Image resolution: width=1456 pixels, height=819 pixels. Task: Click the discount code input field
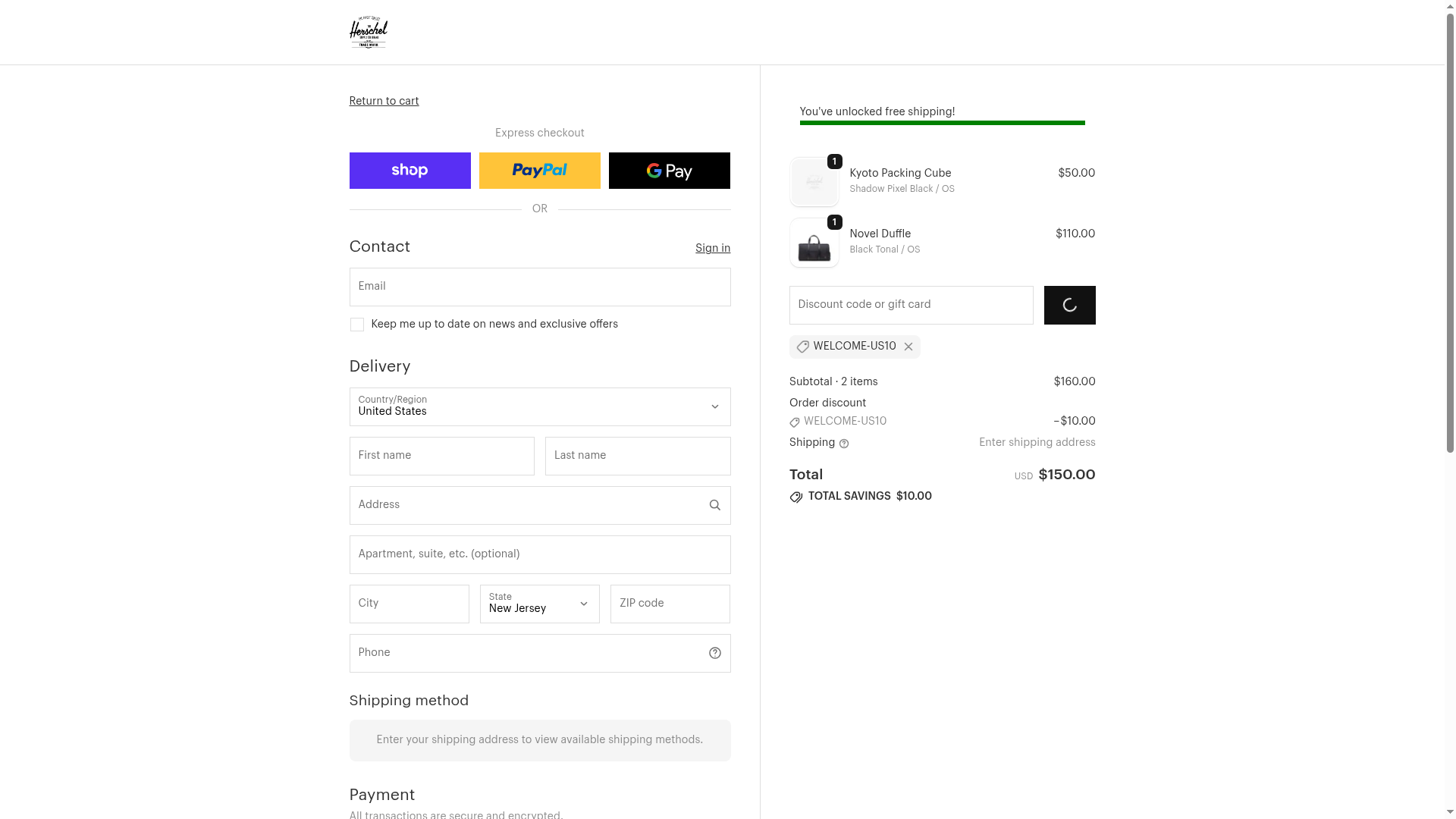pos(910,305)
